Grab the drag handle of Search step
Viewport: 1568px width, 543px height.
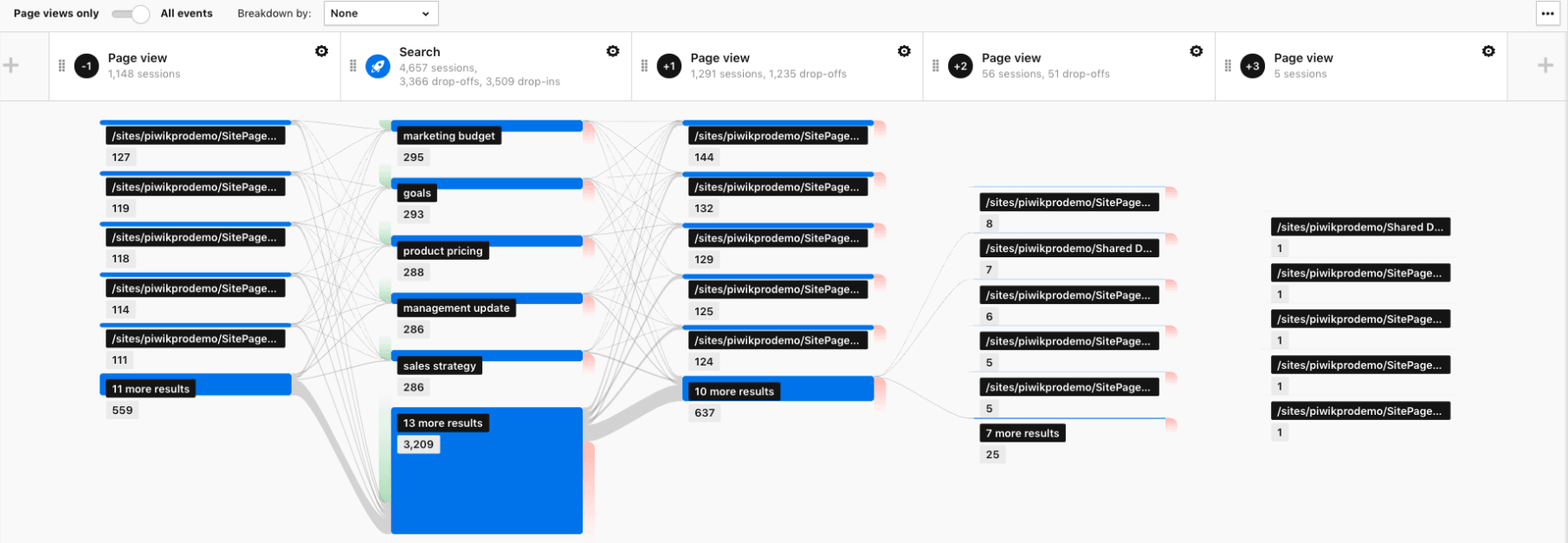(x=352, y=66)
